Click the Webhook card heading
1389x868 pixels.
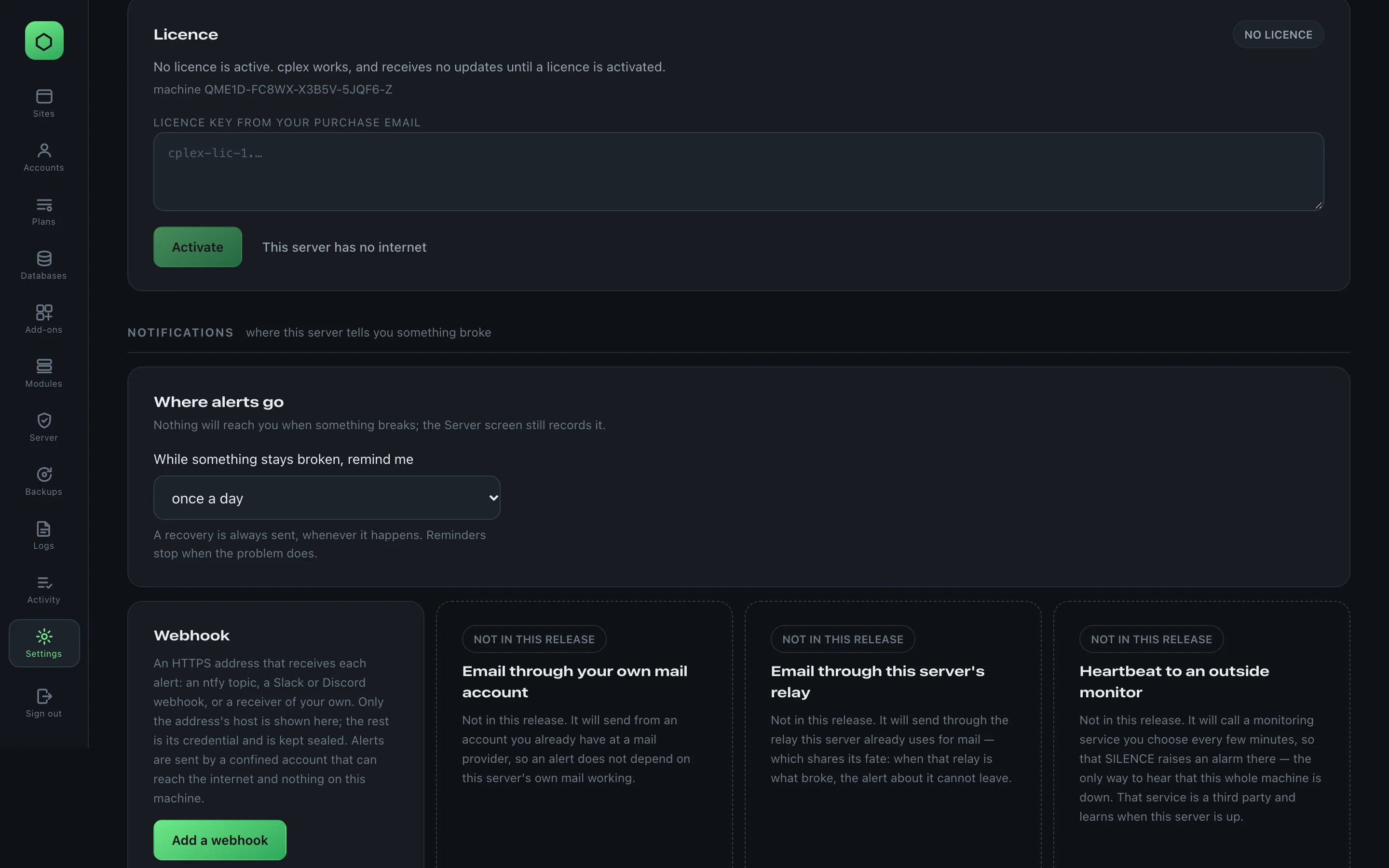pyautogui.click(x=191, y=636)
